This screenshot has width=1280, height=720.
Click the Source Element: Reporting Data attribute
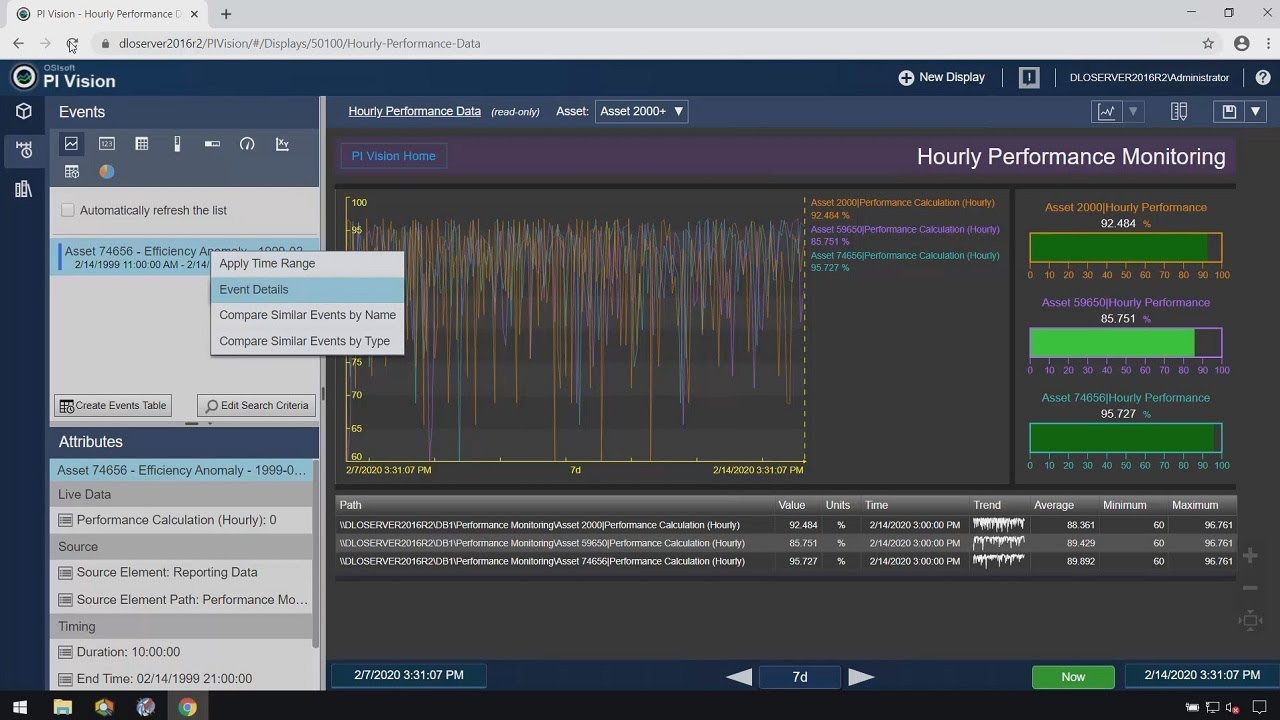(x=181, y=573)
